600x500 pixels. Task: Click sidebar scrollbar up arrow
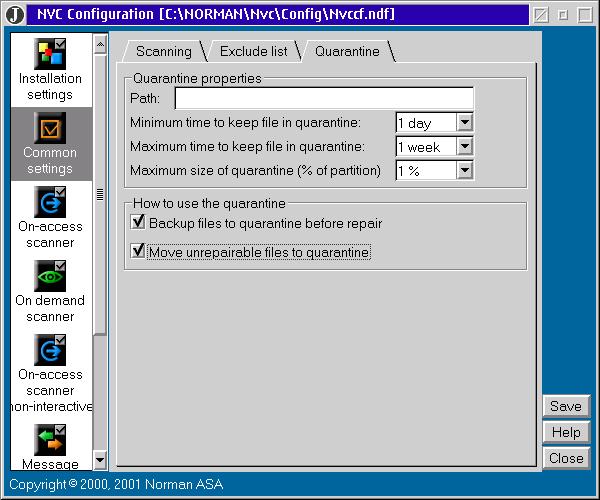[100, 45]
